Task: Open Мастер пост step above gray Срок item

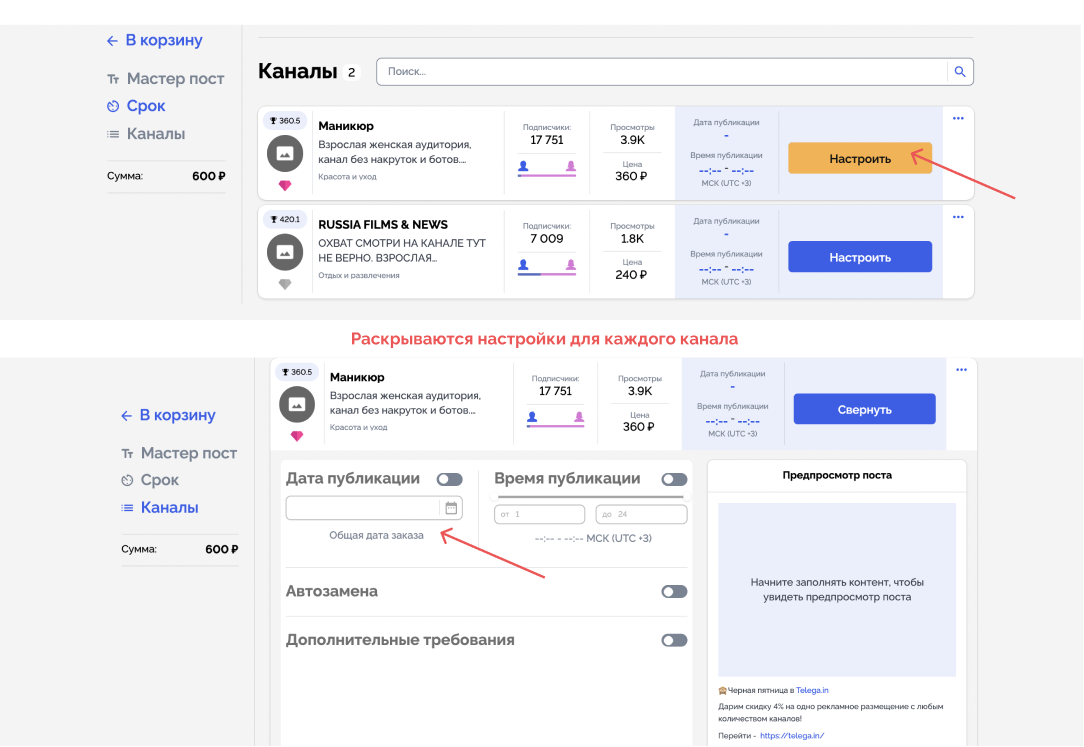Action: (x=179, y=453)
